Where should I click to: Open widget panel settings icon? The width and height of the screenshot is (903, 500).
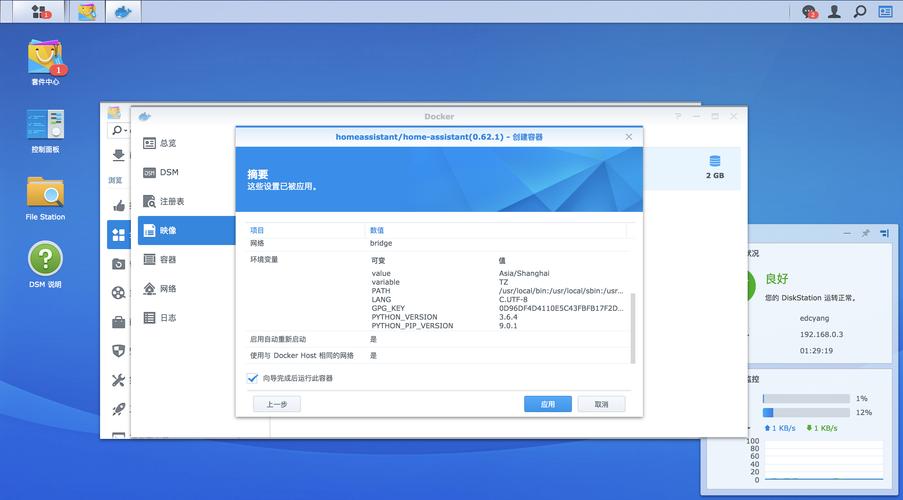pos(885,233)
